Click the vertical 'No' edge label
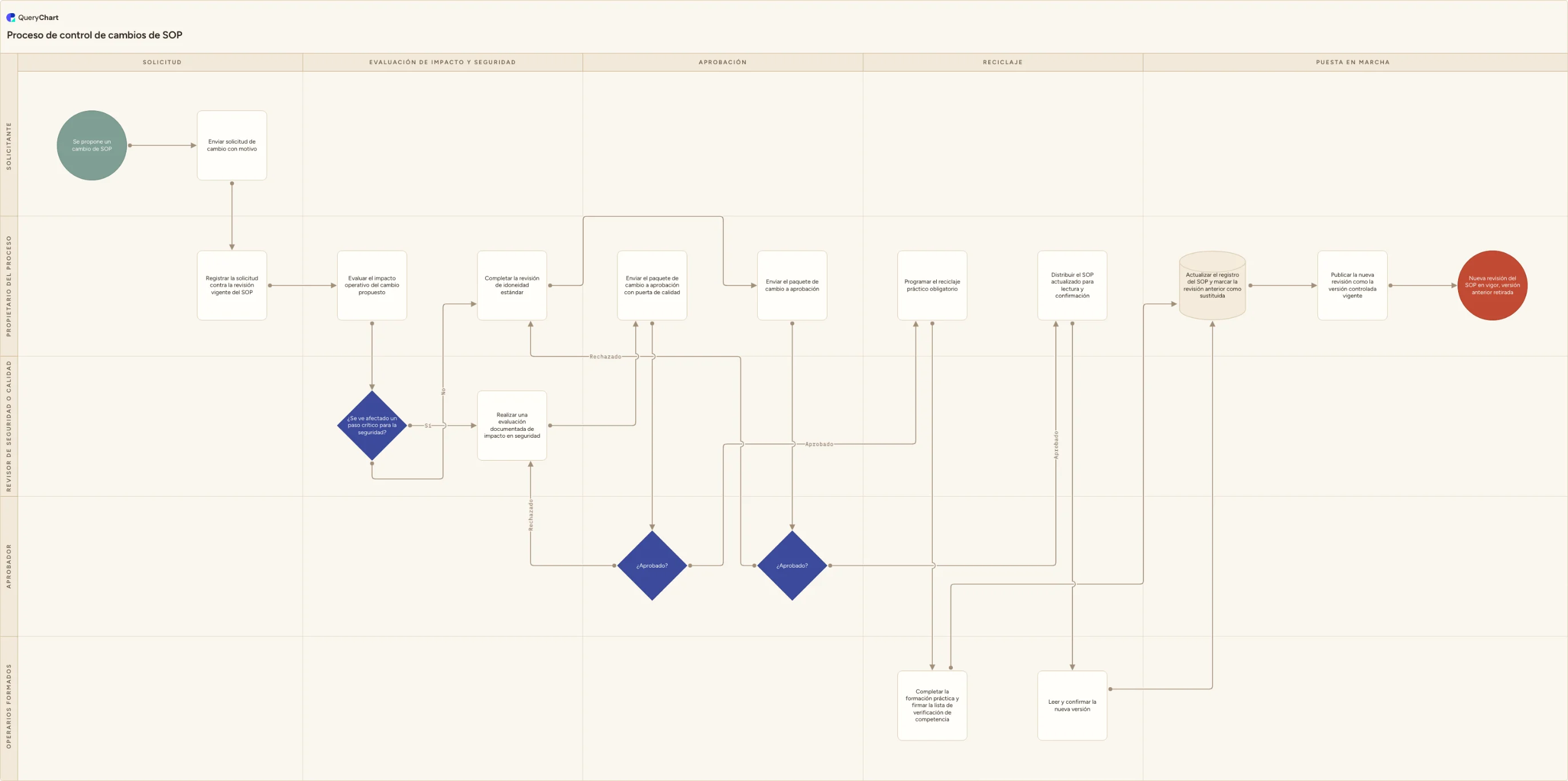The height and width of the screenshot is (781, 1568). 443,391
